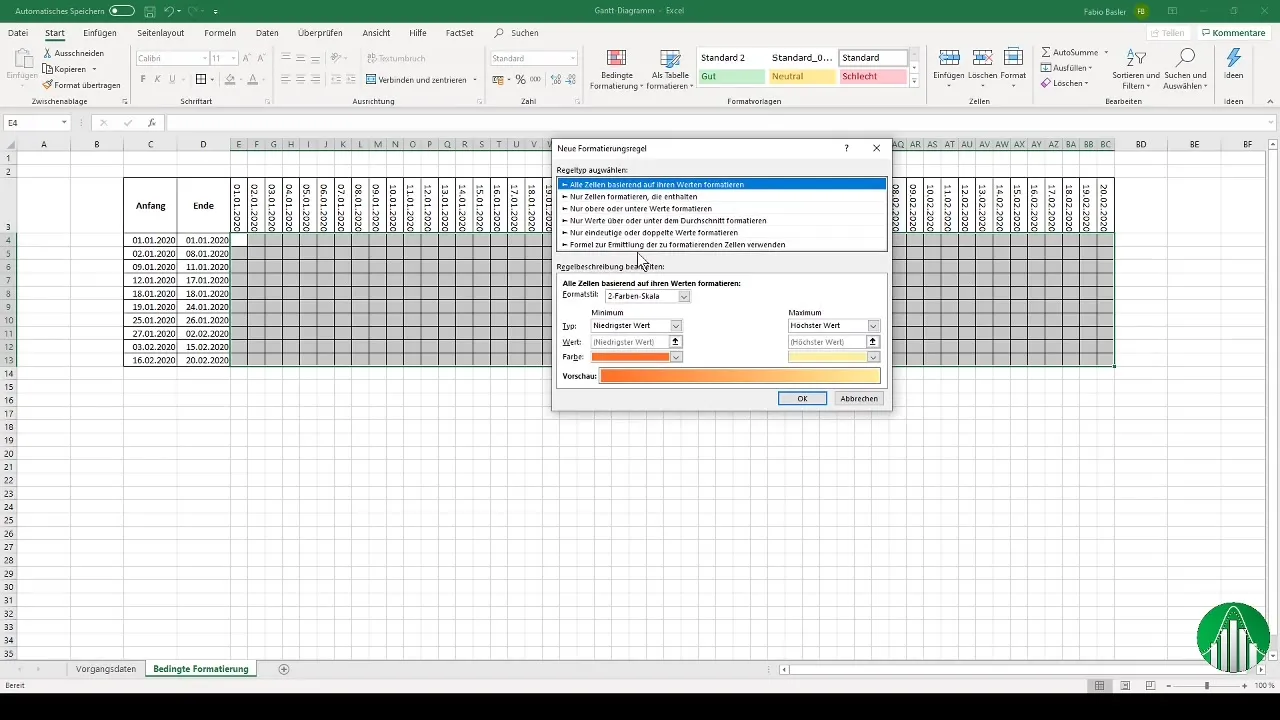Open the font name Calibri dropdown

tap(205, 58)
